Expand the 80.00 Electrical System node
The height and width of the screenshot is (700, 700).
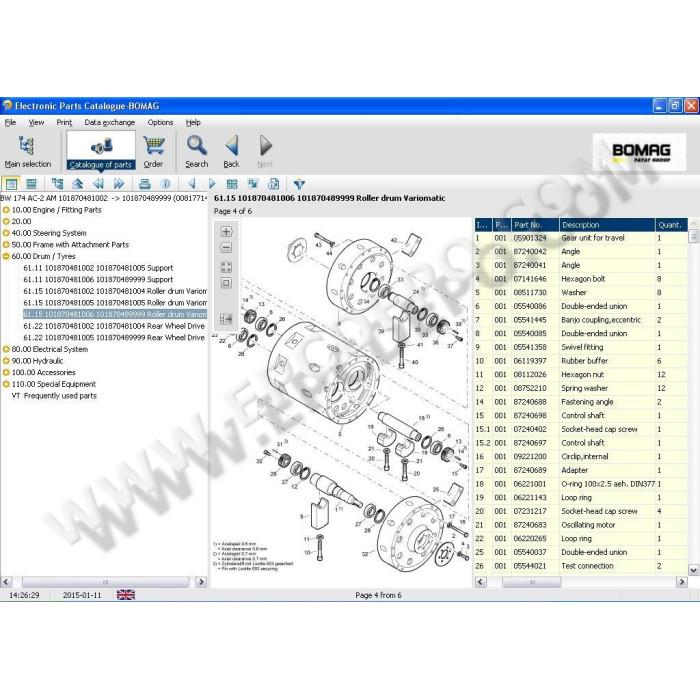click(x=6, y=349)
